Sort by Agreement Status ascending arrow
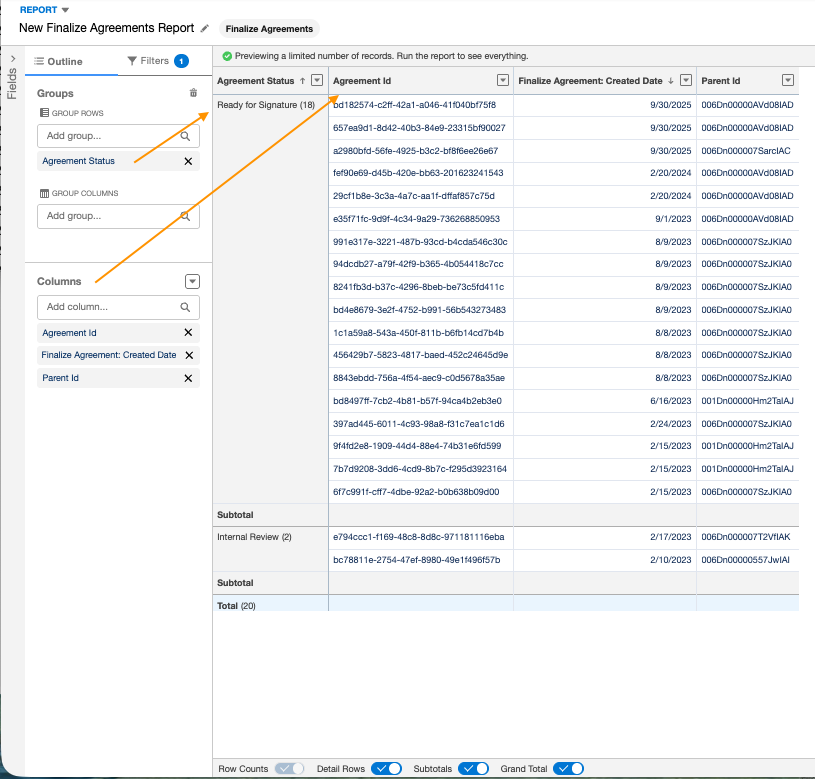This screenshot has width=815, height=779. click(302, 81)
